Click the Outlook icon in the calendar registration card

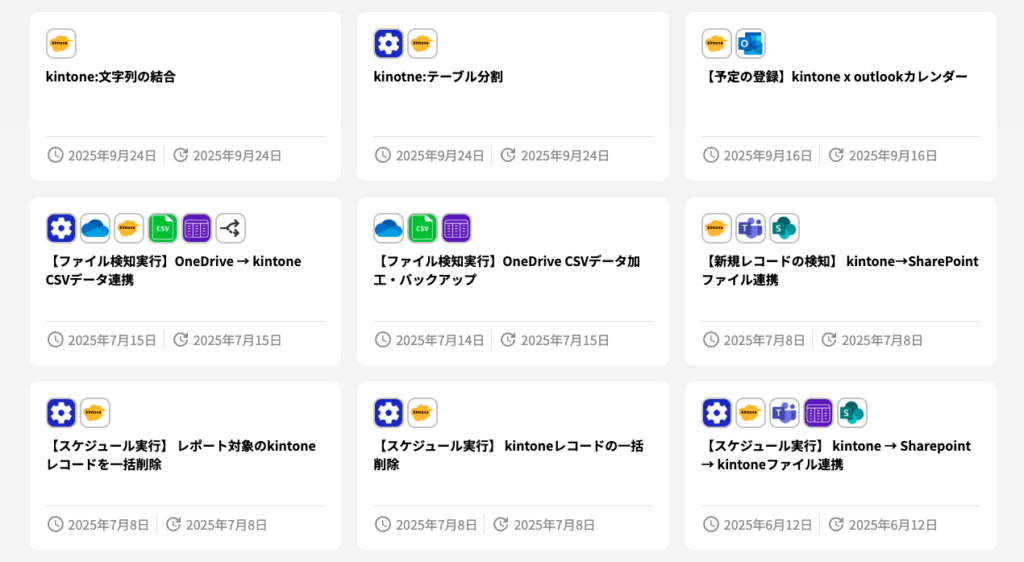point(750,44)
